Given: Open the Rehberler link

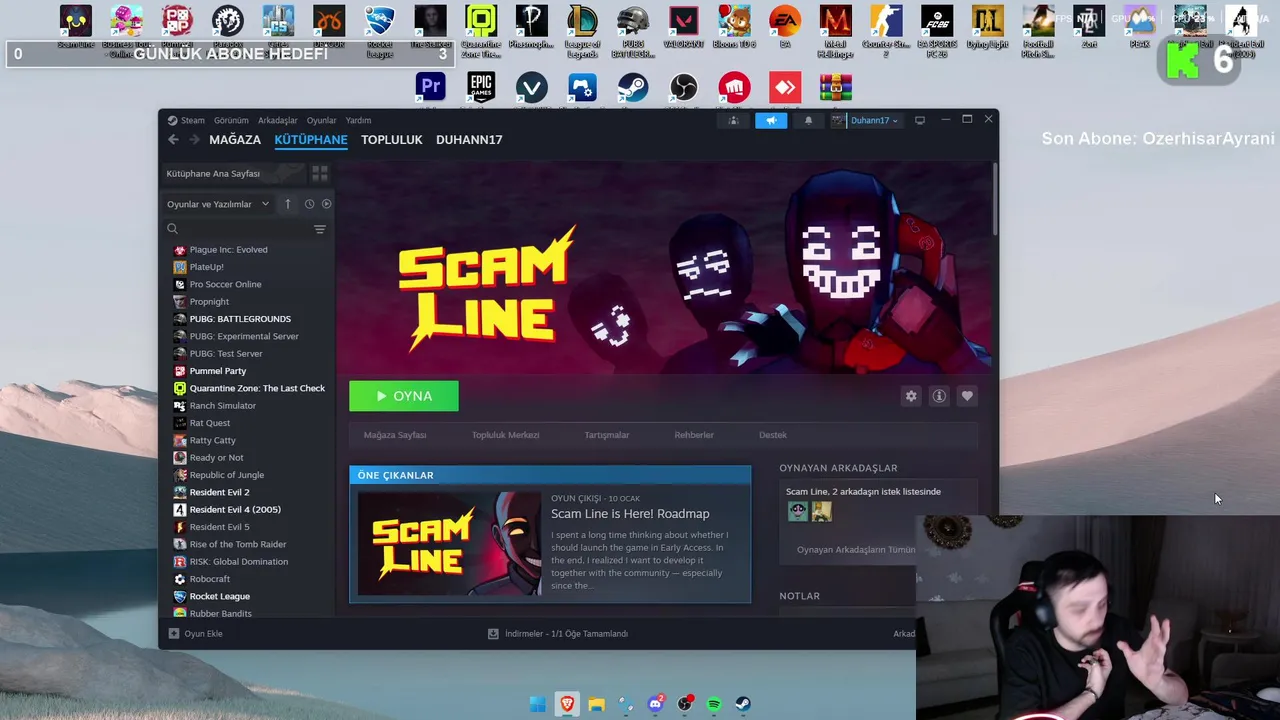Looking at the screenshot, I should point(694,435).
